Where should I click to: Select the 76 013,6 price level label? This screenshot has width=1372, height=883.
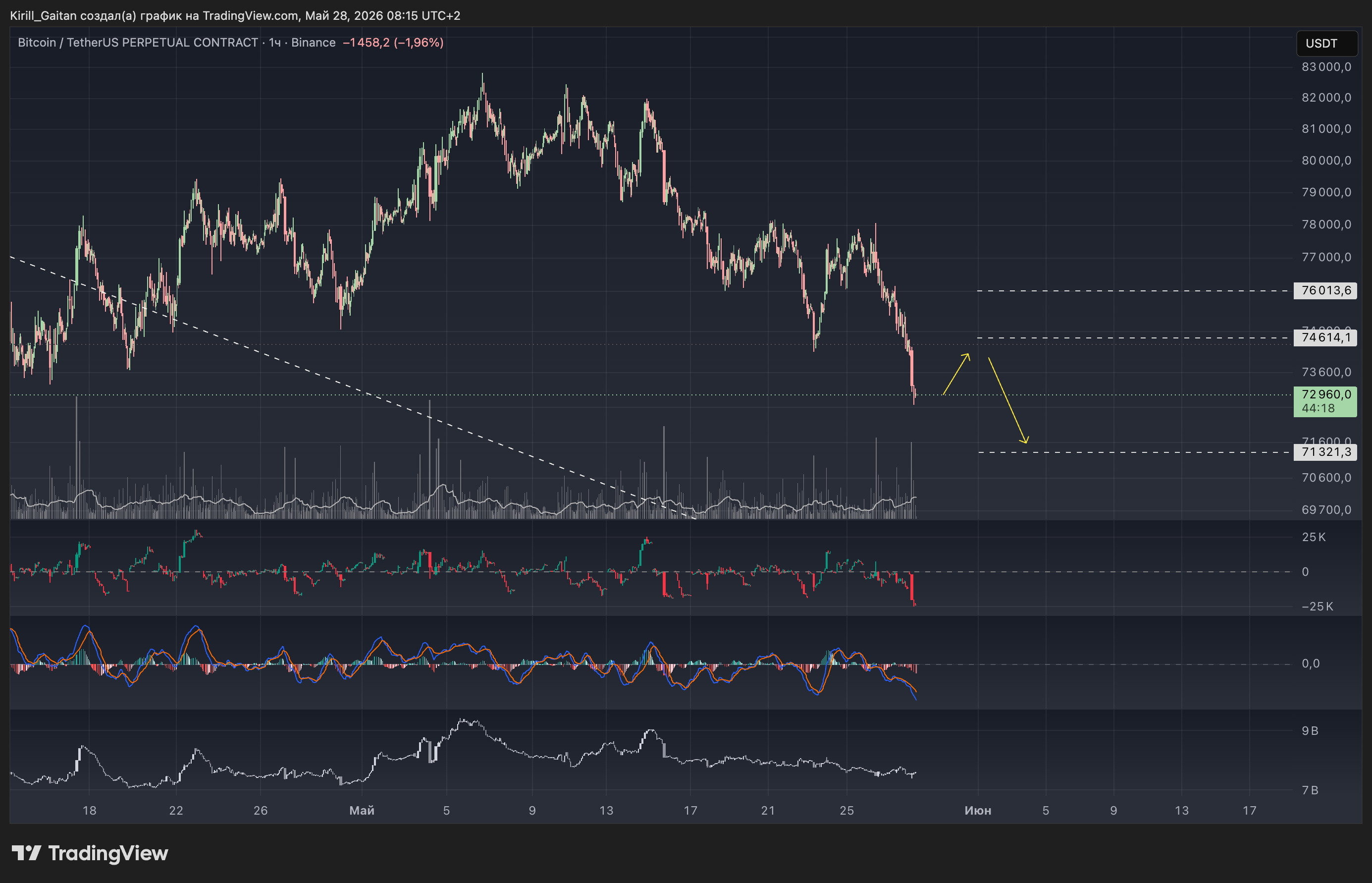pos(1325,291)
